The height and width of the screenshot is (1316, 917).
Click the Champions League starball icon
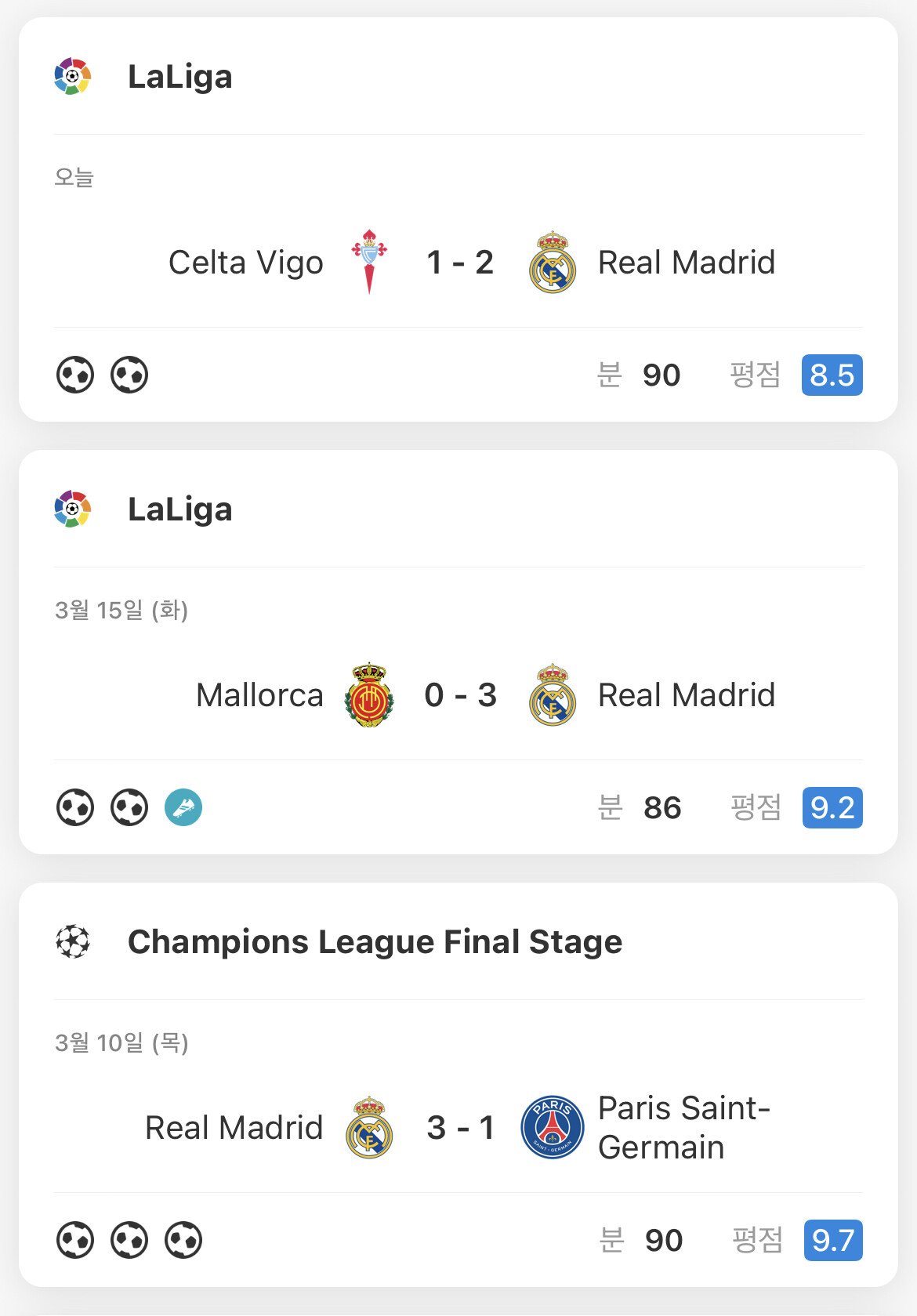[x=73, y=941]
